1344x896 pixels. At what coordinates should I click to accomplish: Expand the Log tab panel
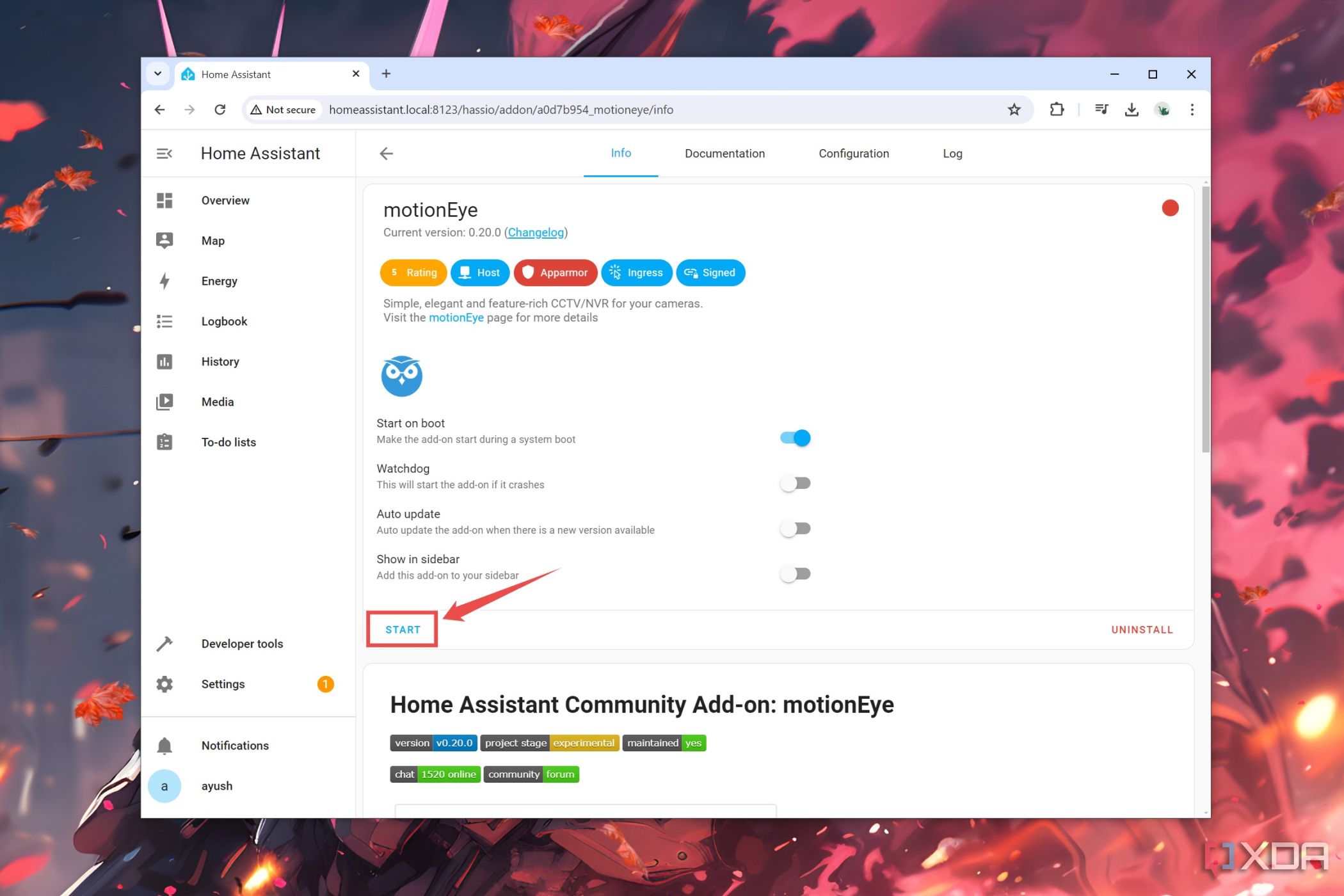coord(952,153)
